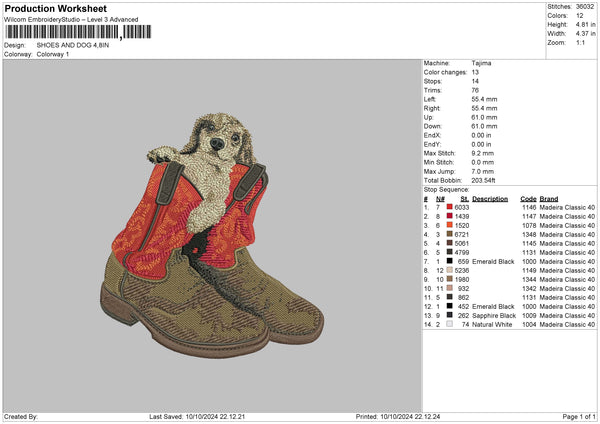The width and height of the screenshot is (600, 424).
Task: Pick the Natural White color swatch
Action: click(x=450, y=324)
